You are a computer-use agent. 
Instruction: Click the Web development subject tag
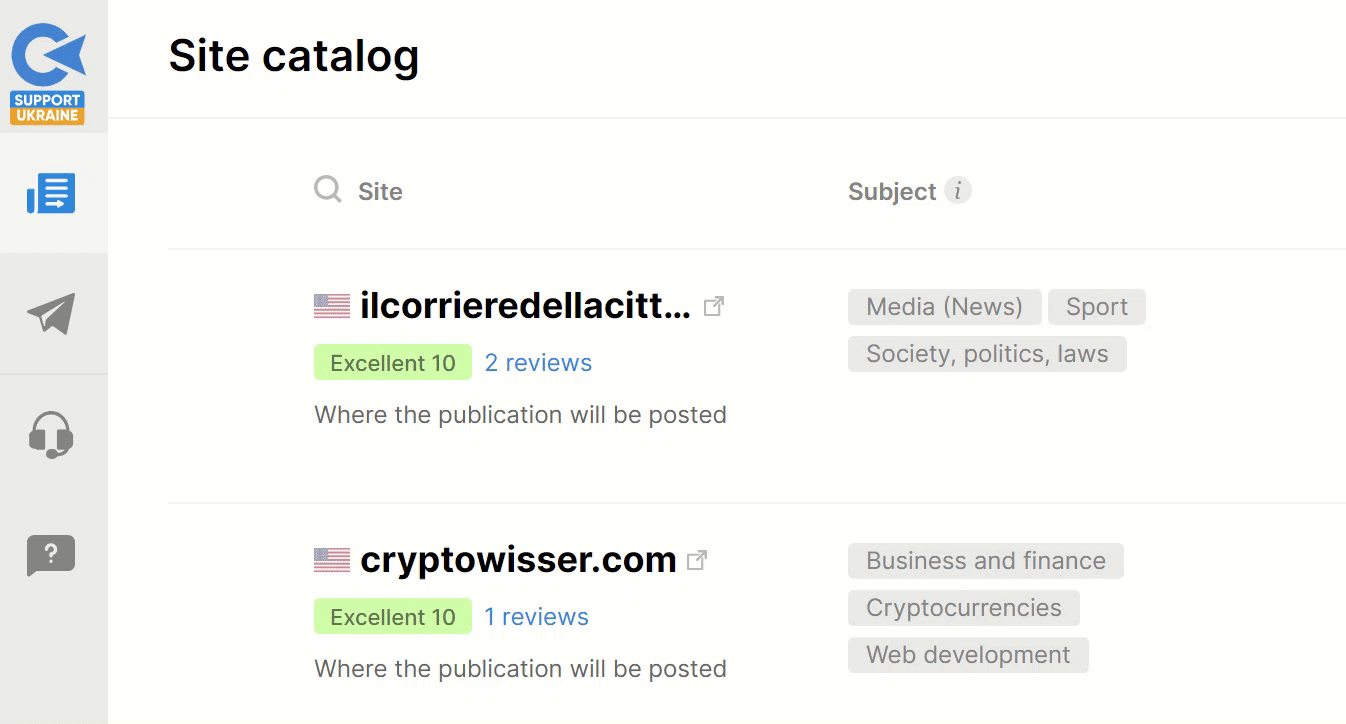coord(967,654)
